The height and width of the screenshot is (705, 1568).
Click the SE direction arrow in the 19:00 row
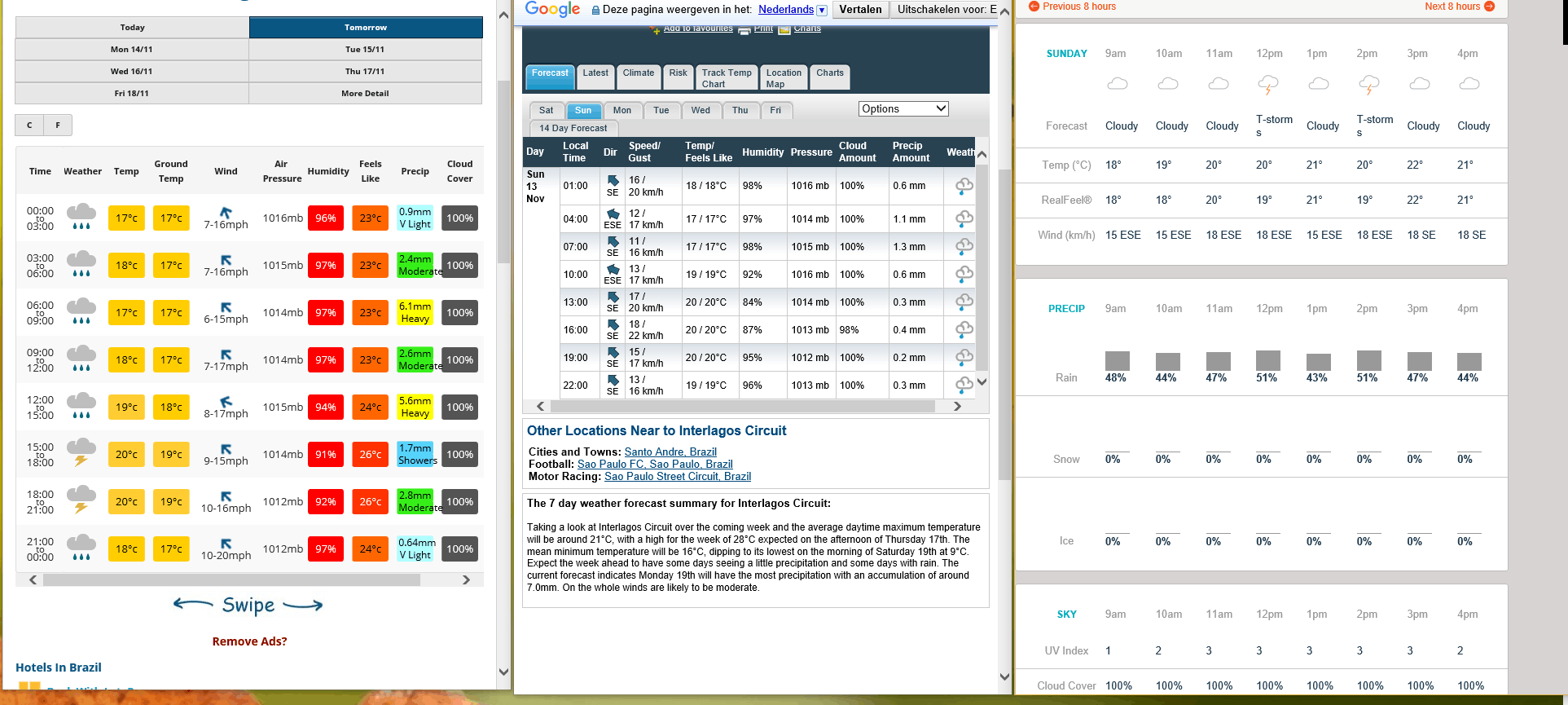(x=613, y=352)
